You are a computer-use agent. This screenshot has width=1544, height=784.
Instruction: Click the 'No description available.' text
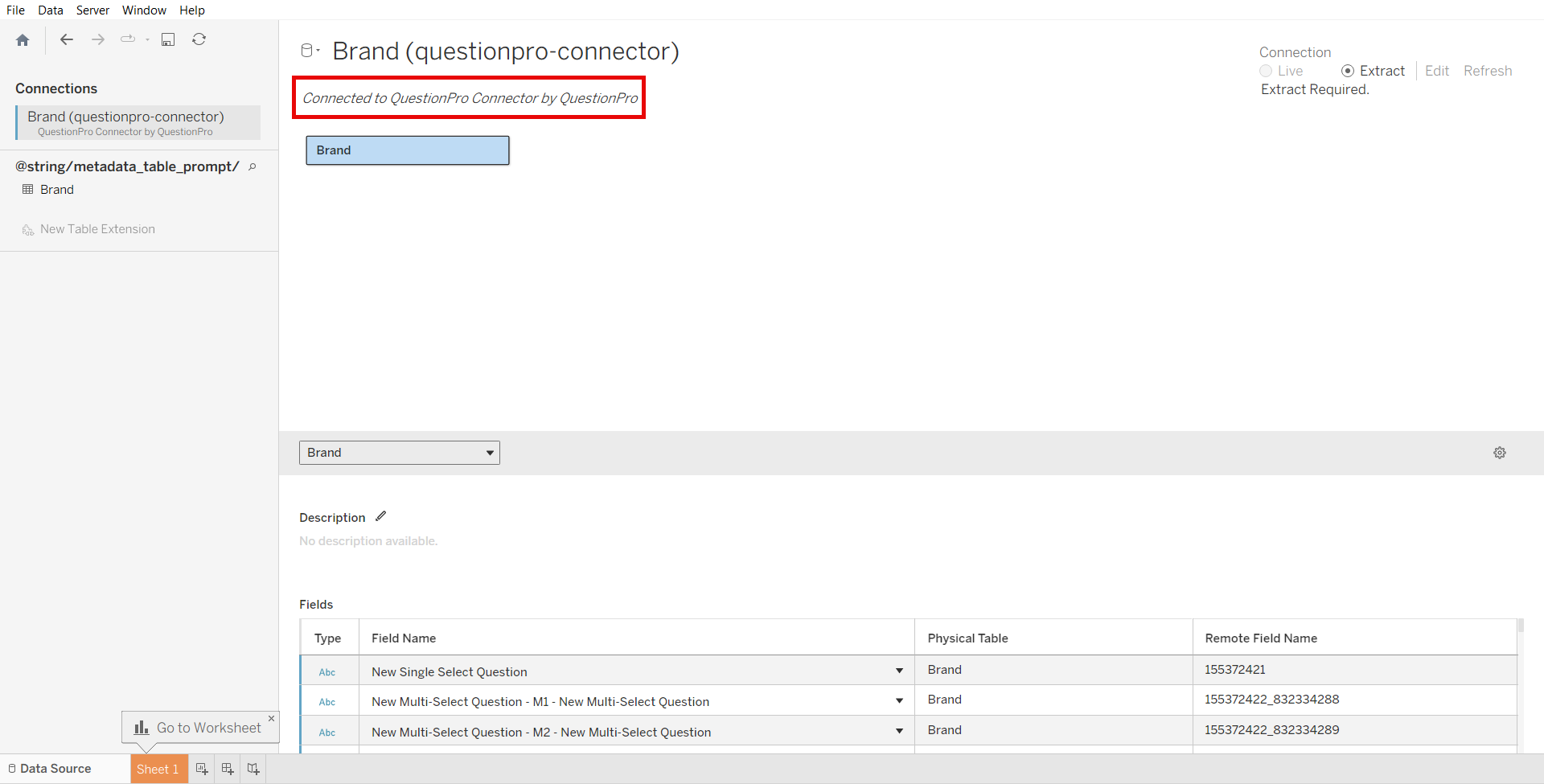(x=368, y=541)
